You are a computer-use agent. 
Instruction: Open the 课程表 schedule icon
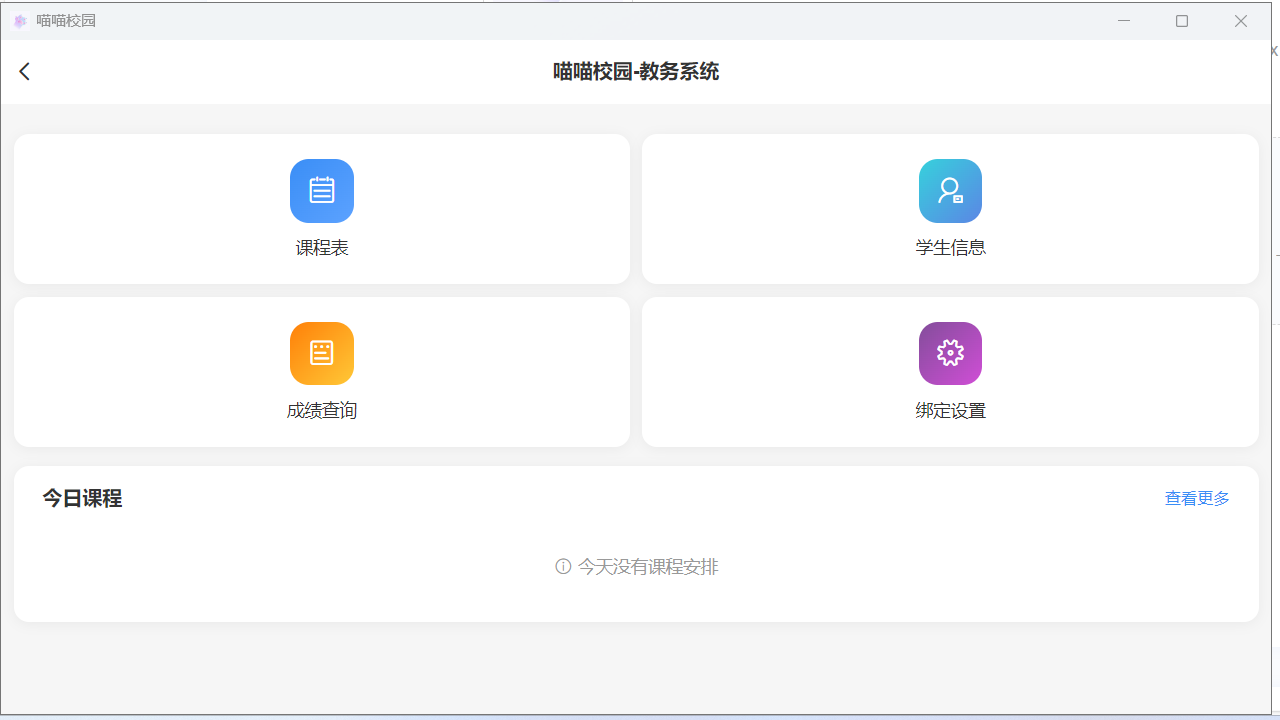(322, 191)
